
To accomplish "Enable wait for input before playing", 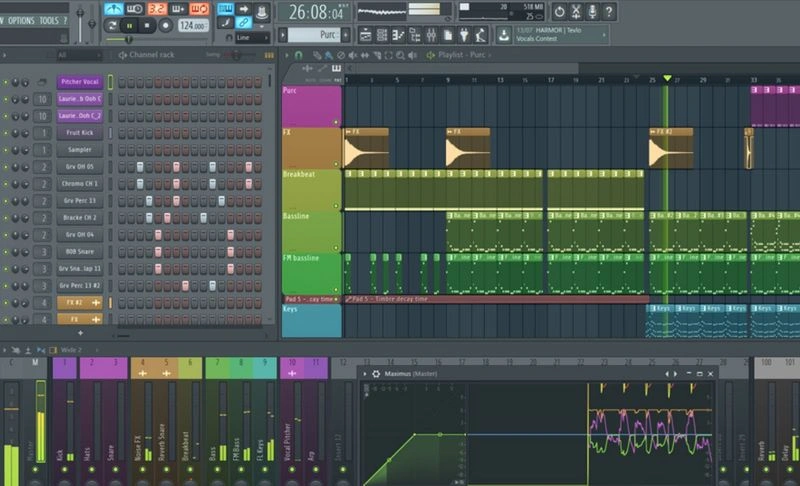I will 134,9.
